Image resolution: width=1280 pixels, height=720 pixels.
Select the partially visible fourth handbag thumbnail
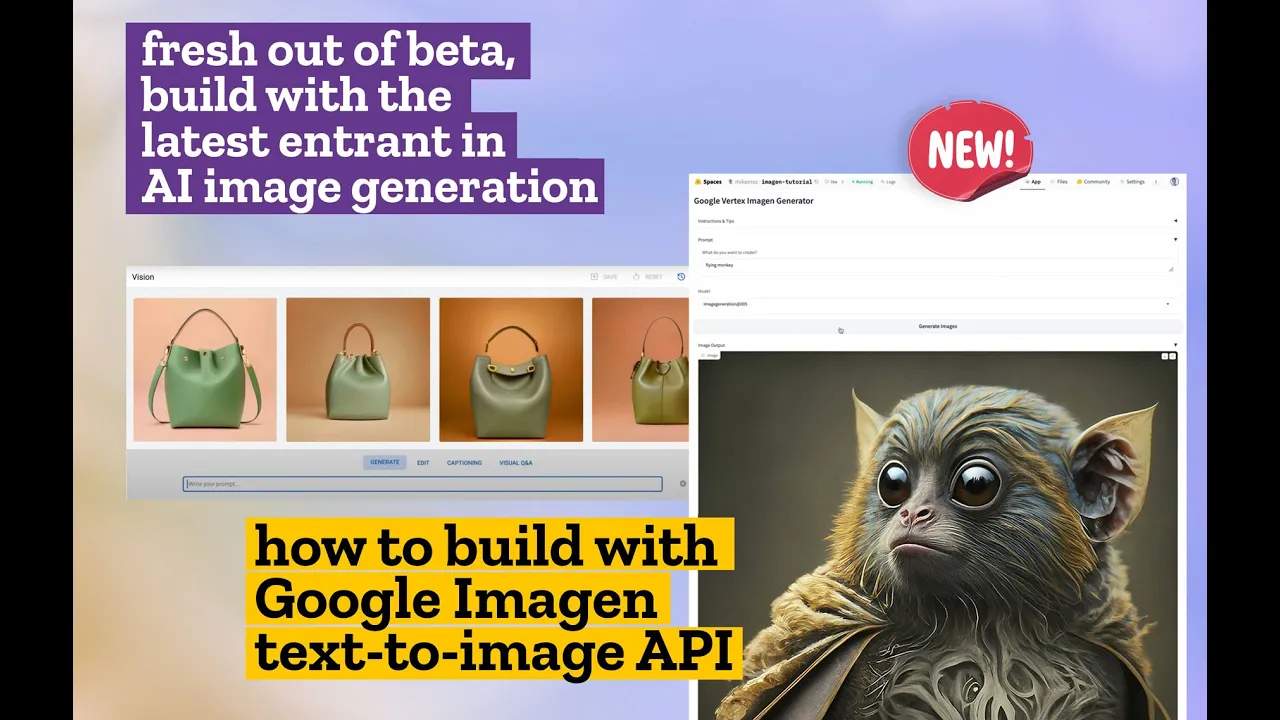[640, 369]
